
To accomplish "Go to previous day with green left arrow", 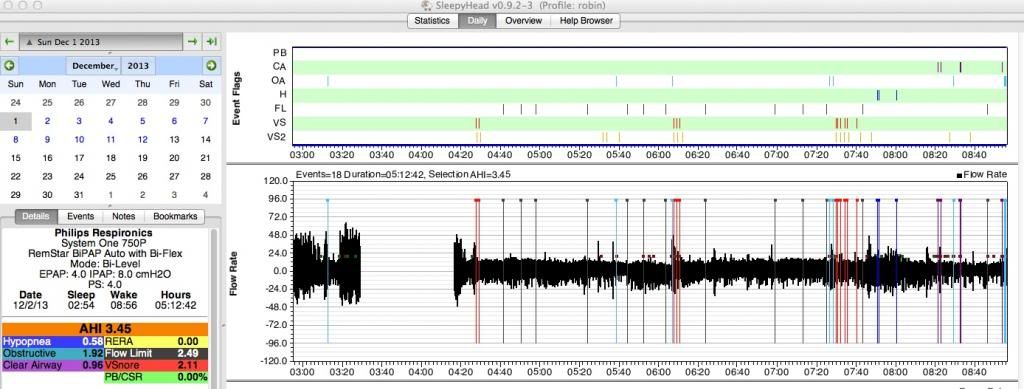I will click(x=9, y=42).
